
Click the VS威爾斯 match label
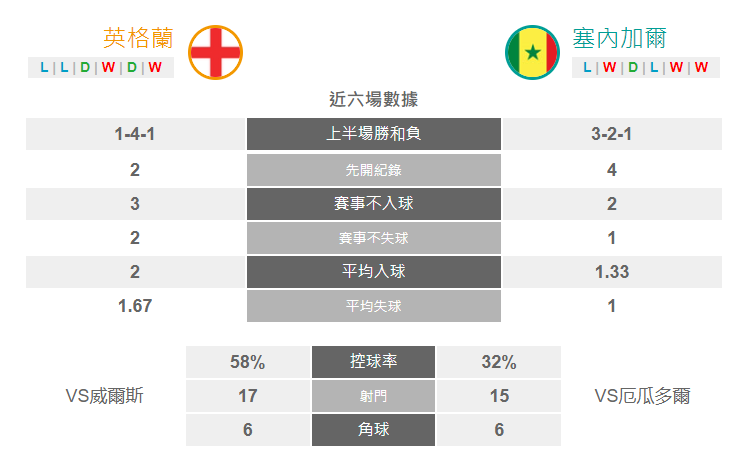105,396
